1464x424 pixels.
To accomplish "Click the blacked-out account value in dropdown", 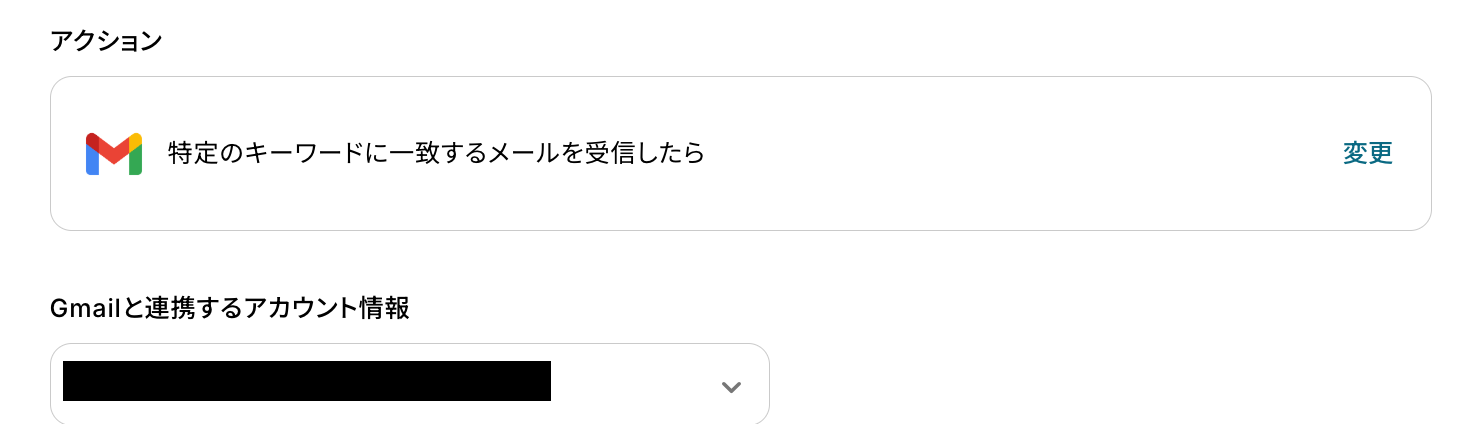I will tap(307, 381).
